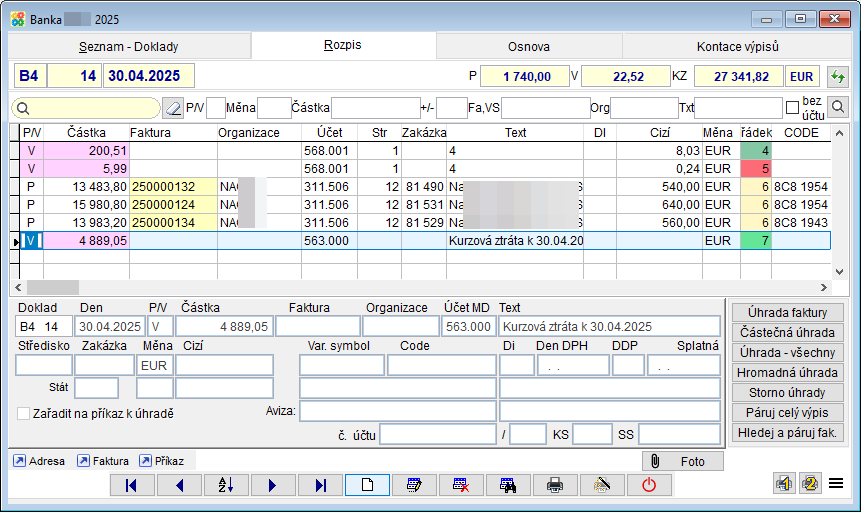Click the Měna filter field

tap(275, 108)
